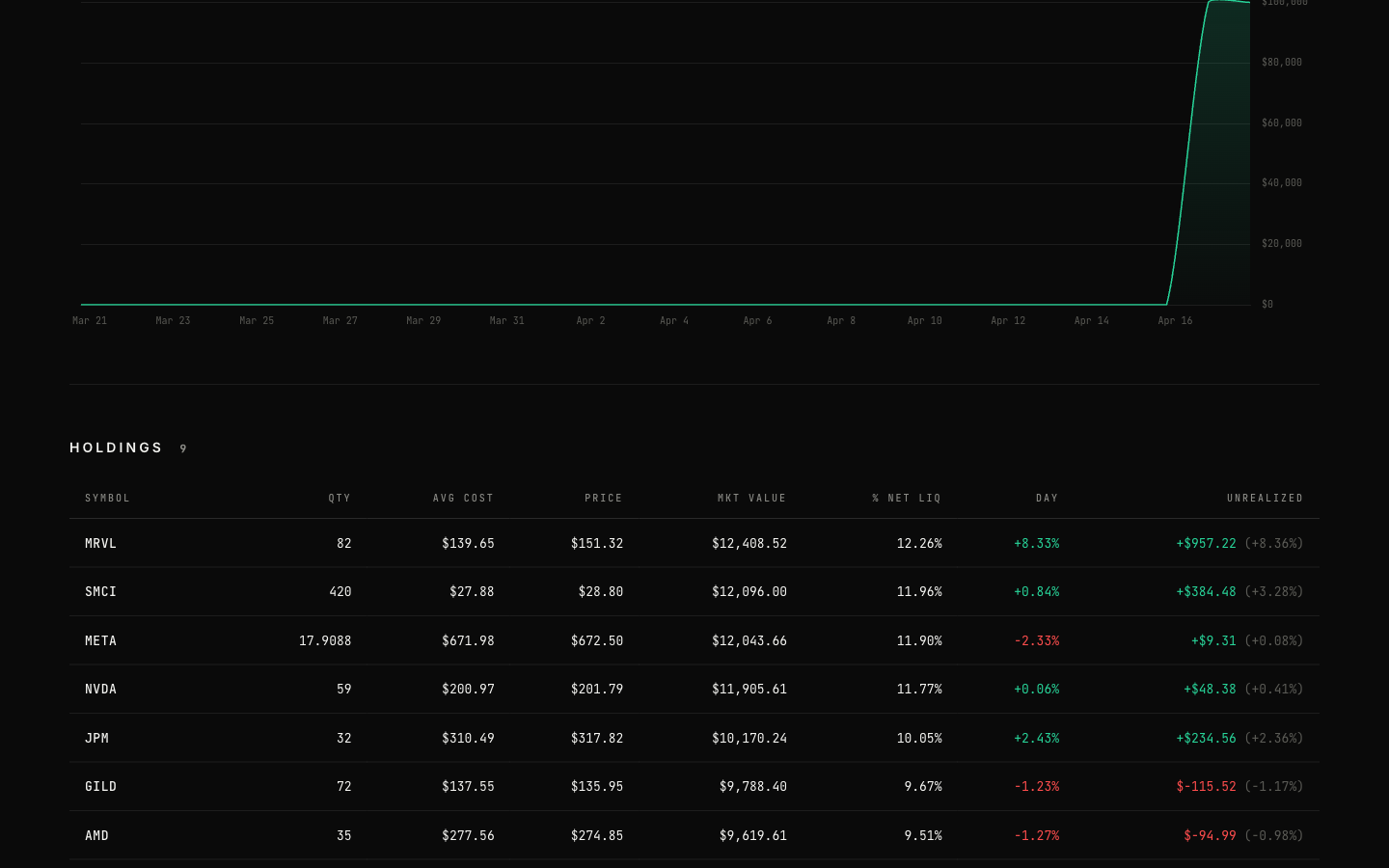
Task: Click the $80,000 chart axis label
Action: point(1282,63)
